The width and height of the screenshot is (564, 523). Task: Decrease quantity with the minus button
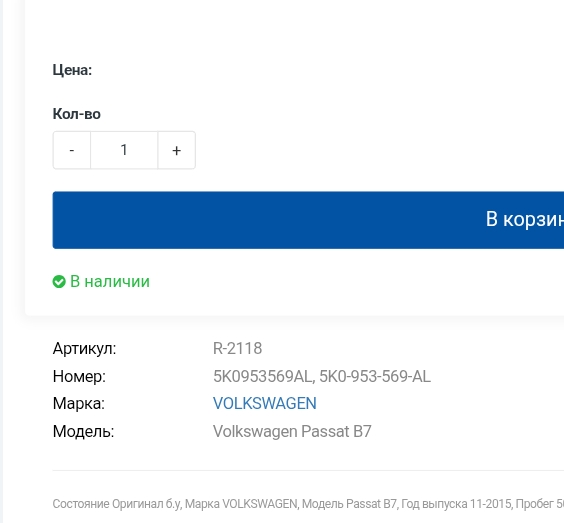(x=72, y=150)
